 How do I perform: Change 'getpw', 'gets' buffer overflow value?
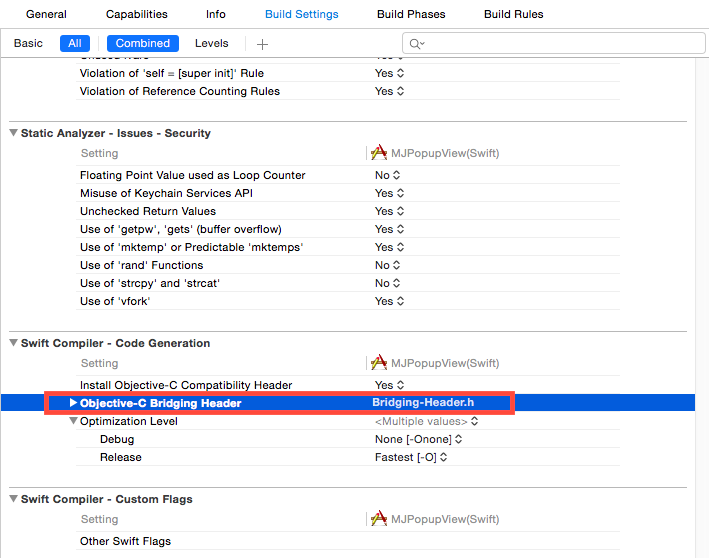(389, 230)
